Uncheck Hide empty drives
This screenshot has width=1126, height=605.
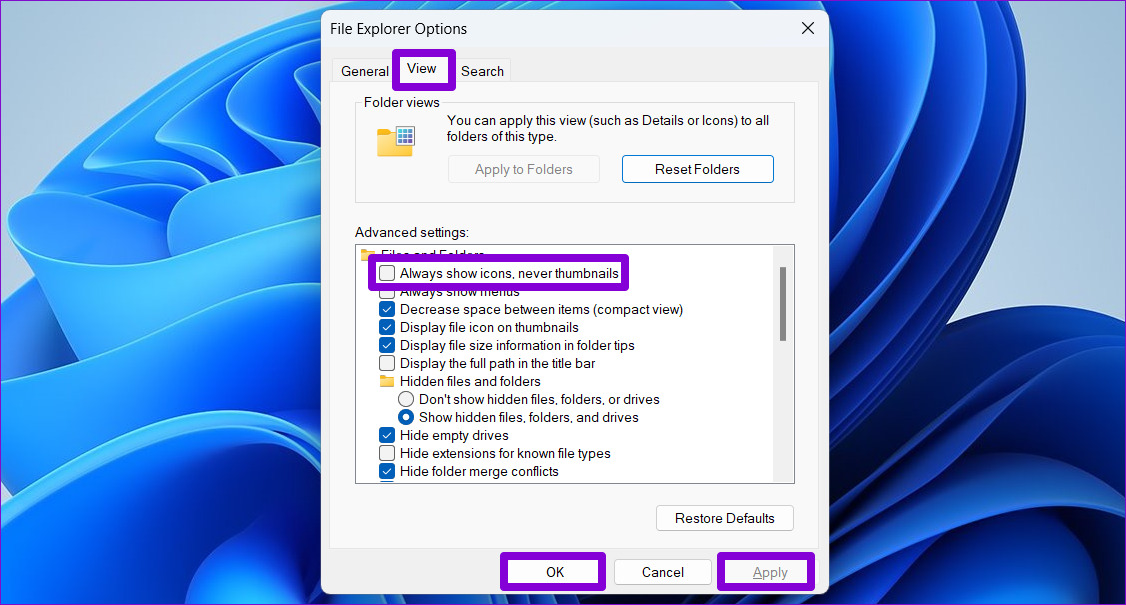click(x=387, y=435)
